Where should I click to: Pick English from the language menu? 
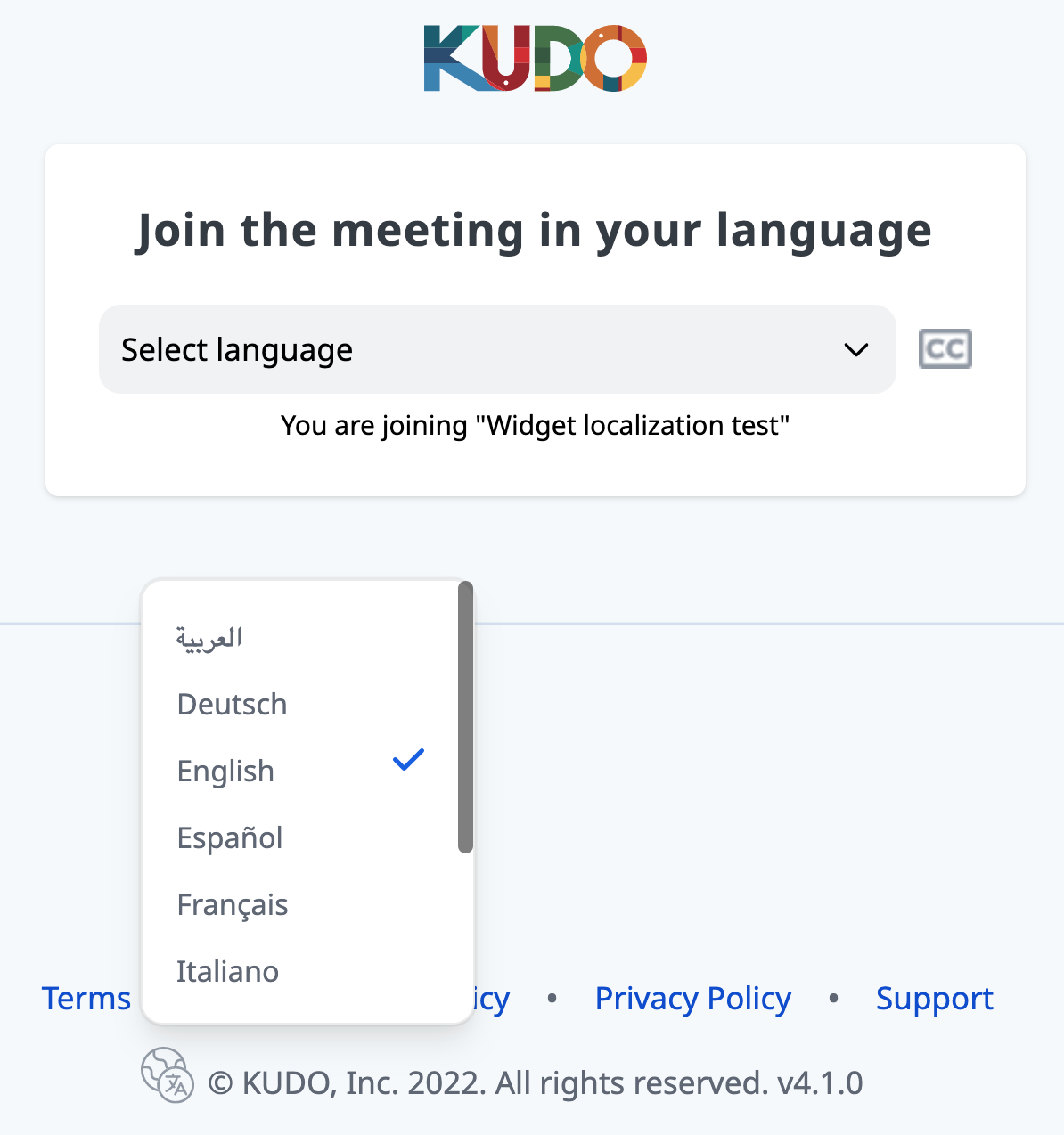click(226, 772)
